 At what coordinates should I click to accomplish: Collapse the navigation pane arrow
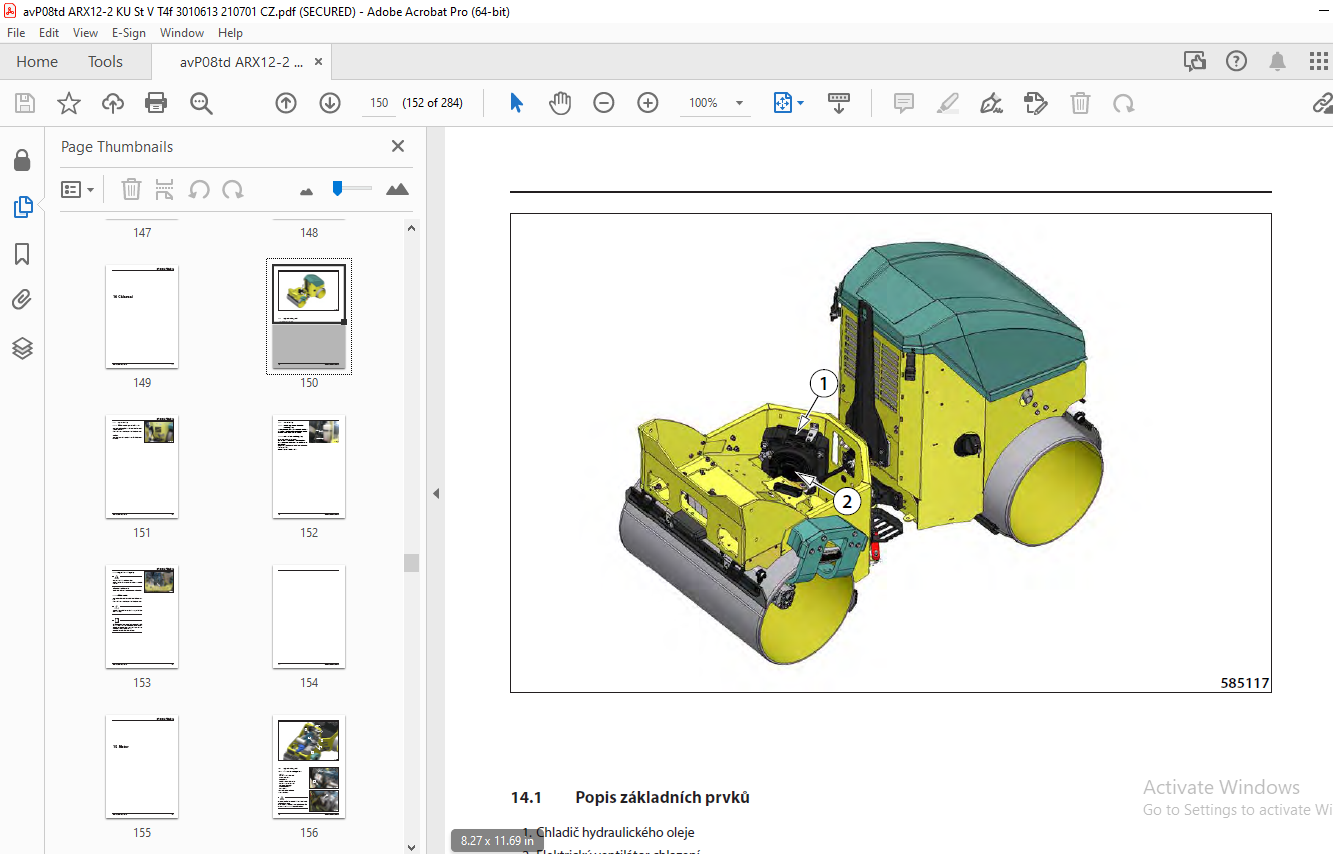coord(436,493)
